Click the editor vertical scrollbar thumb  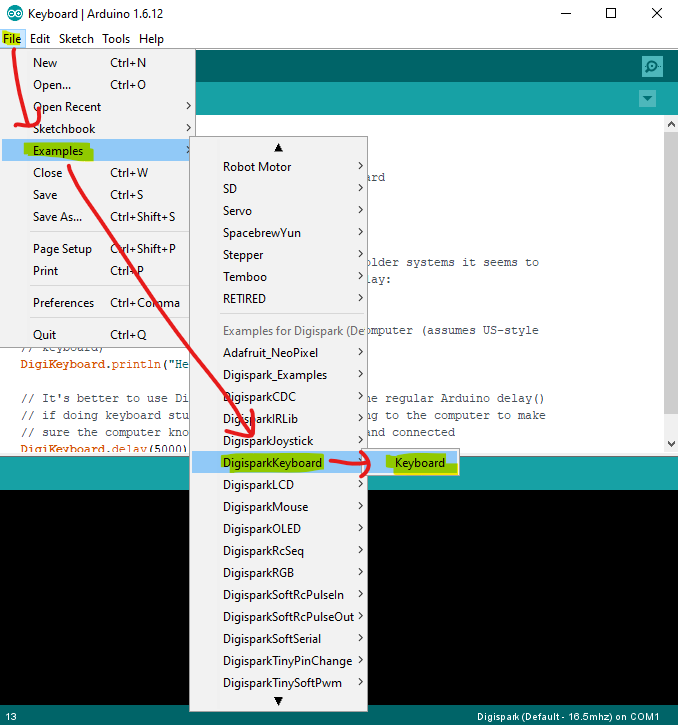671,273
